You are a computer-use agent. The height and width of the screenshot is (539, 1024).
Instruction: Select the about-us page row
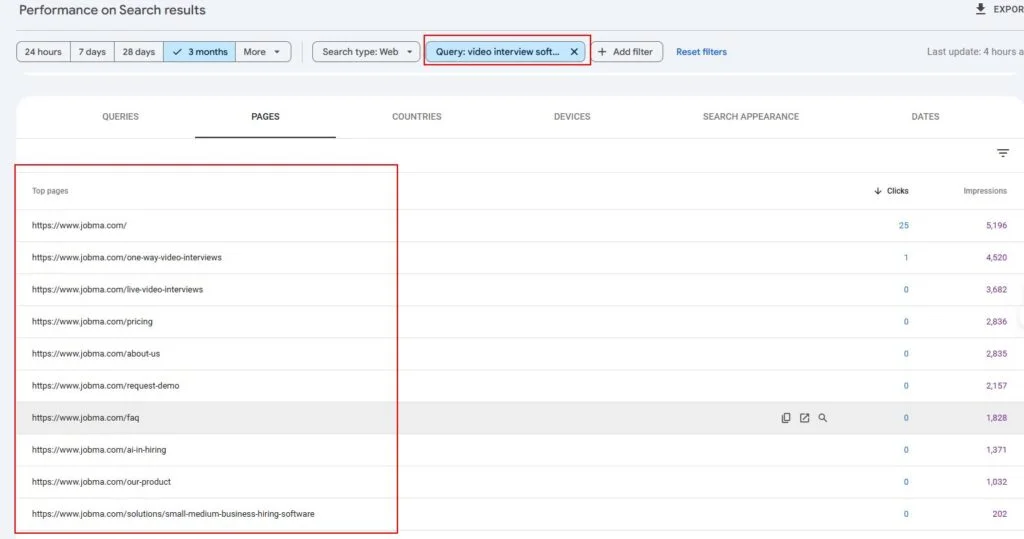520,353
